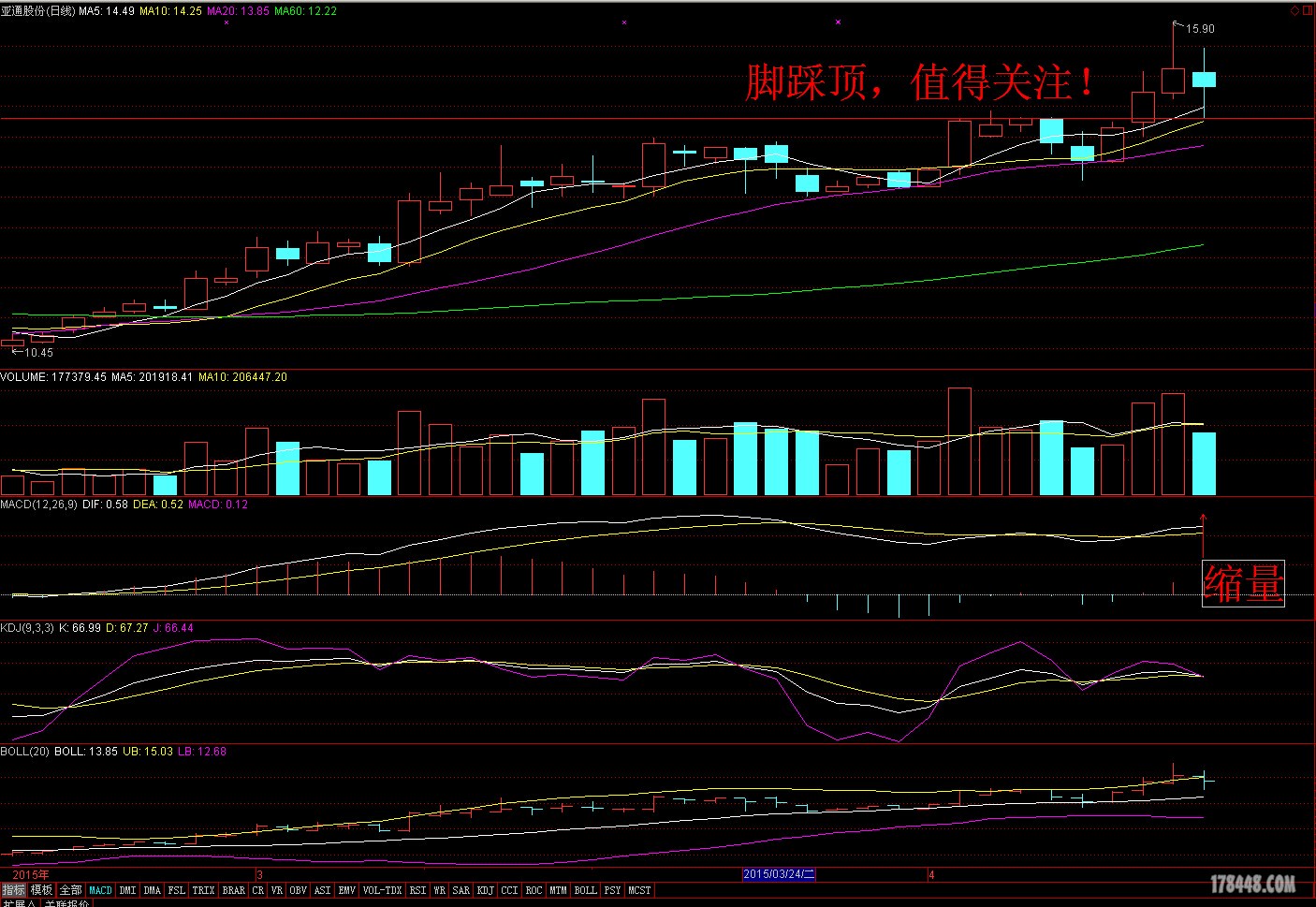This screenshot has width=1316, height=907.
Task: Click the DEA: 0.52 value
Action: [158, 505]
